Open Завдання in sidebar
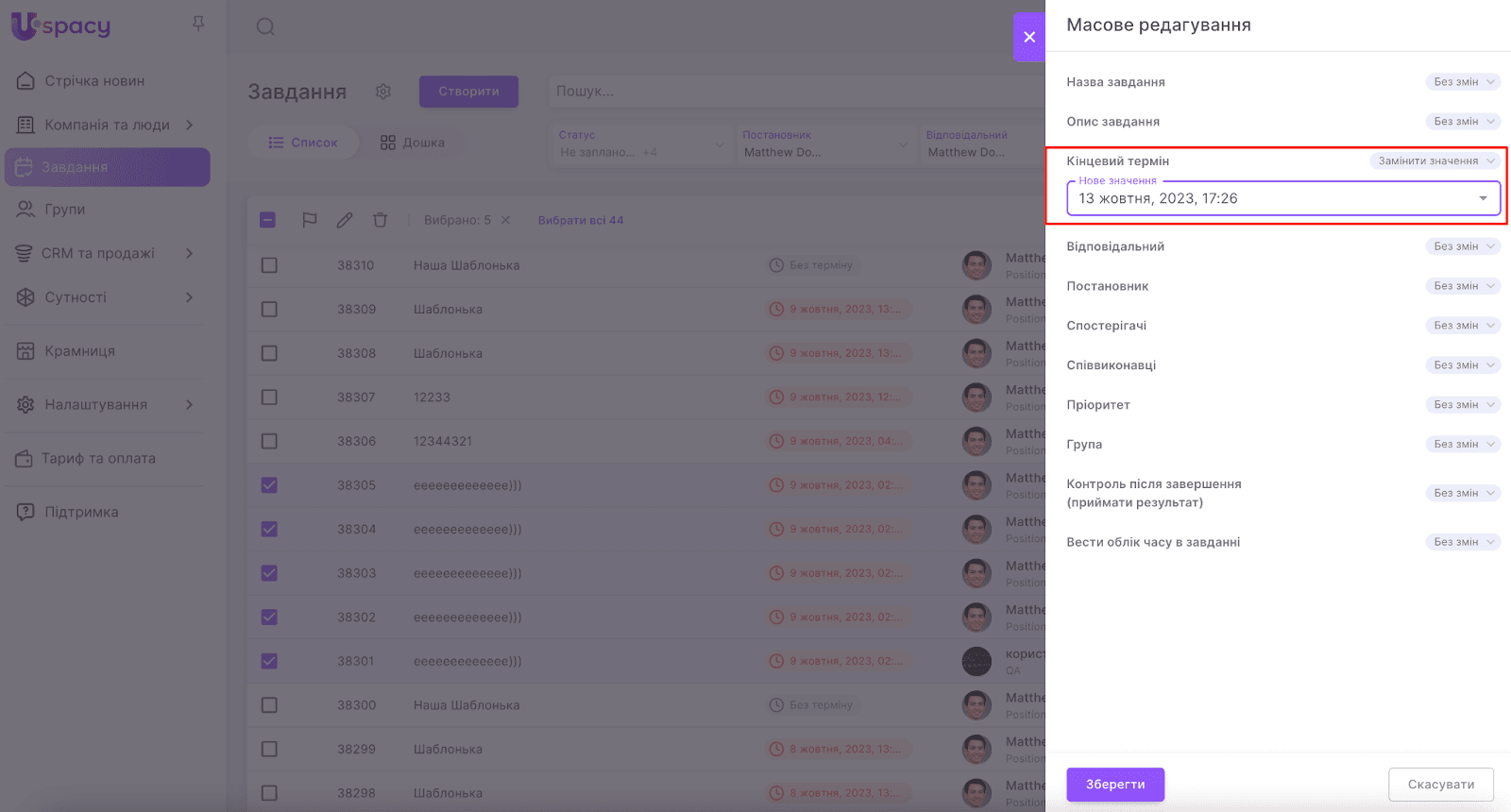The height and width of the screenshot is (812, 1511). pos(107,167)
